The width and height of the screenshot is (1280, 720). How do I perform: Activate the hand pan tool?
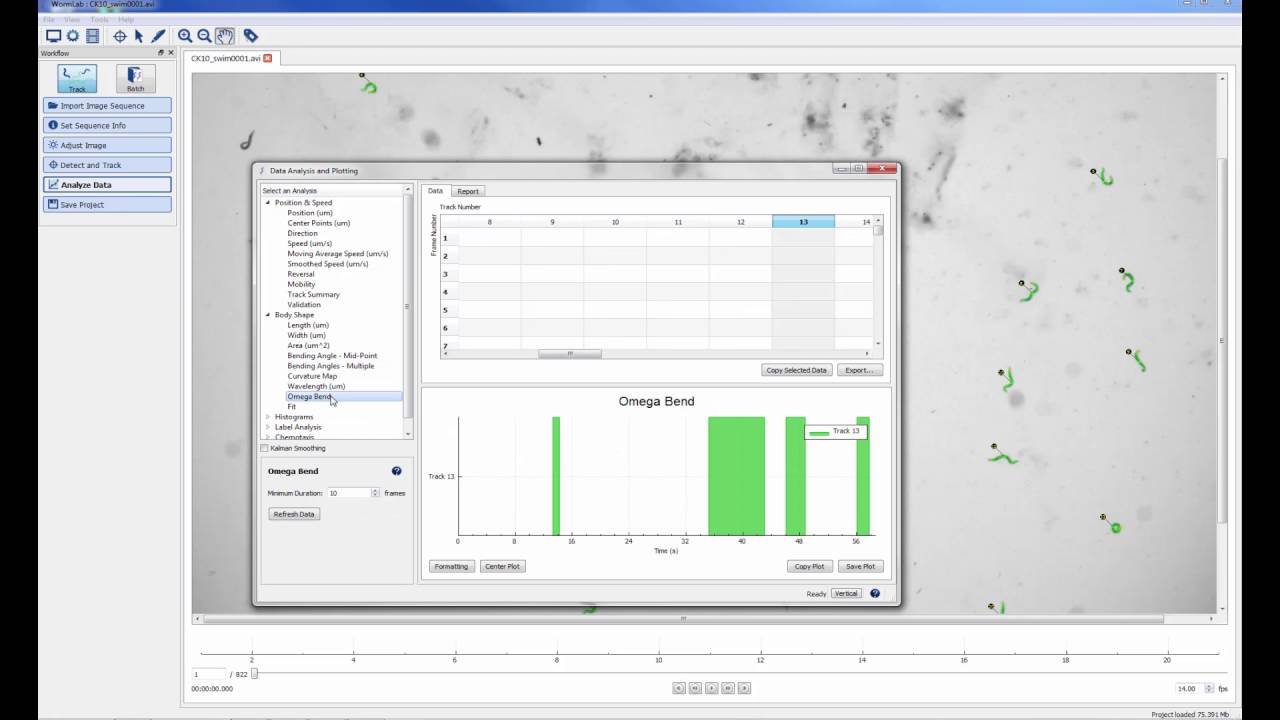coord(225,36)
